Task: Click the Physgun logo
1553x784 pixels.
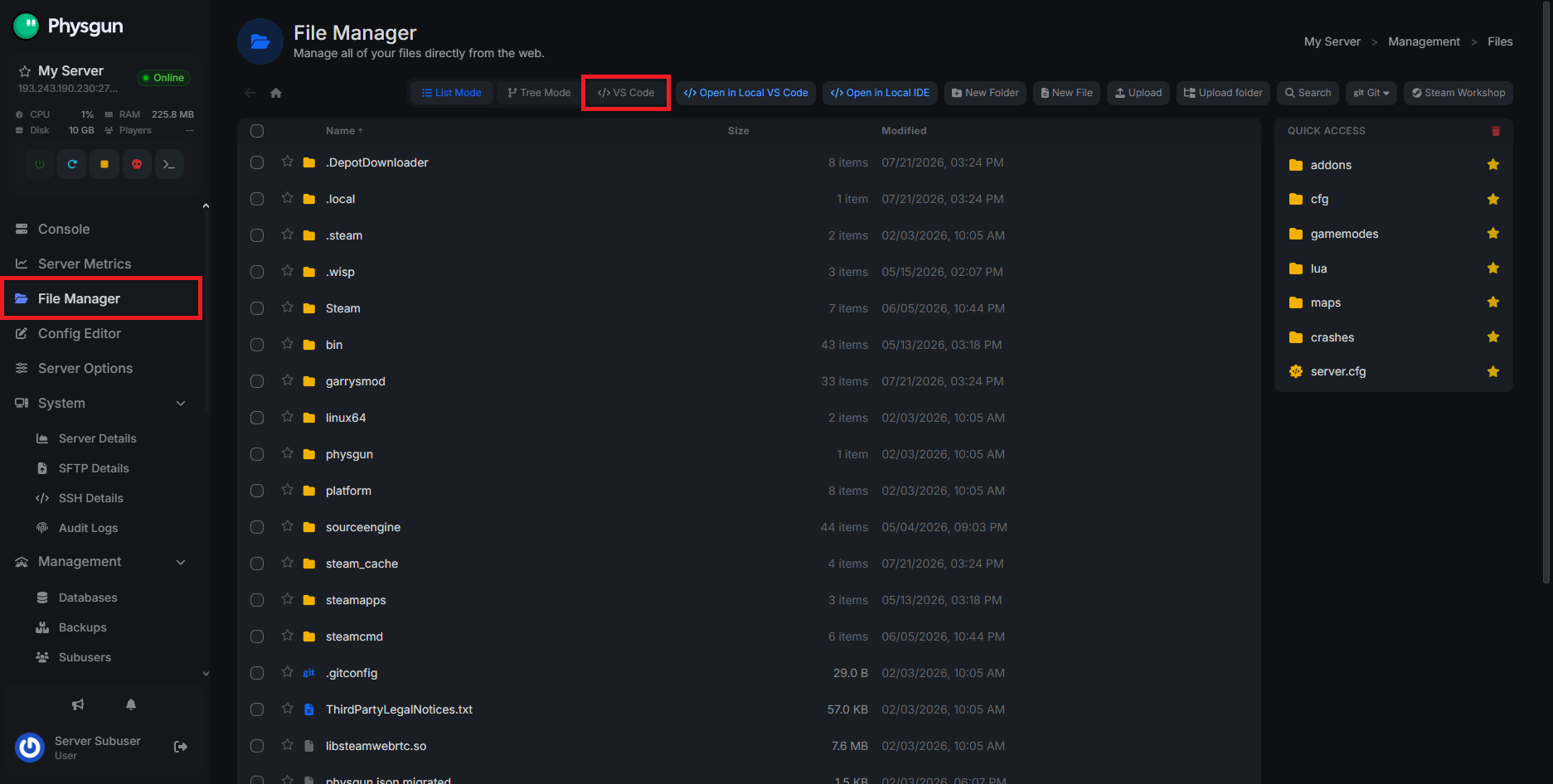Action: coord(68,27)
